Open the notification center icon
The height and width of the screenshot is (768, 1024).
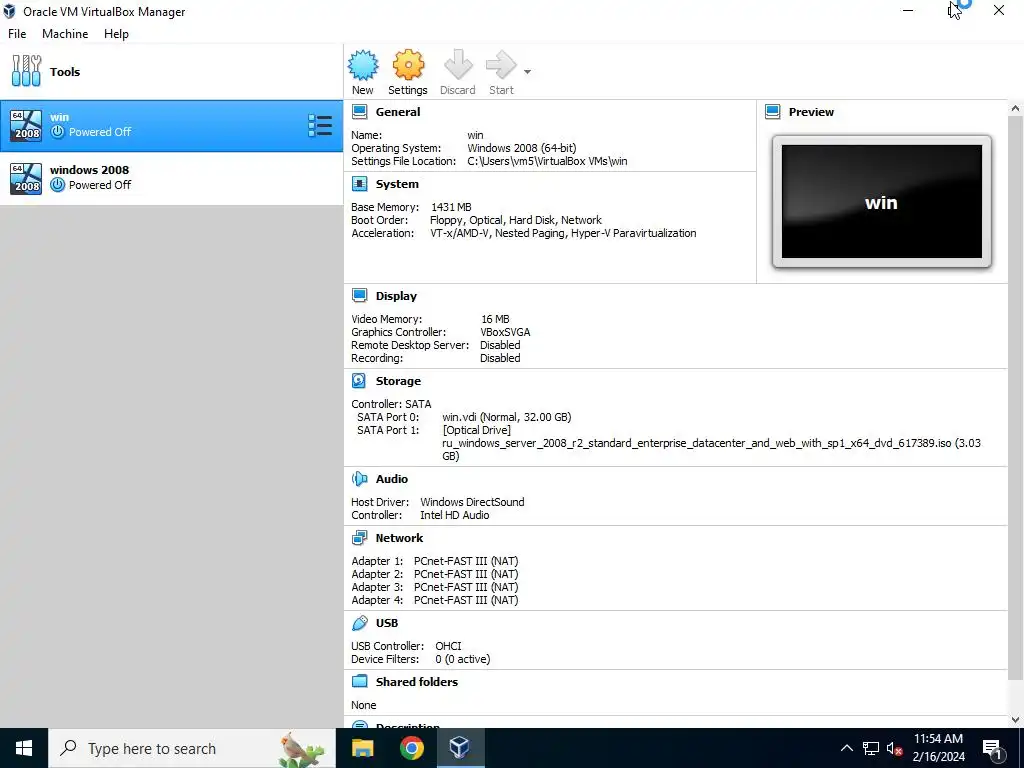(x=993, y=748)
